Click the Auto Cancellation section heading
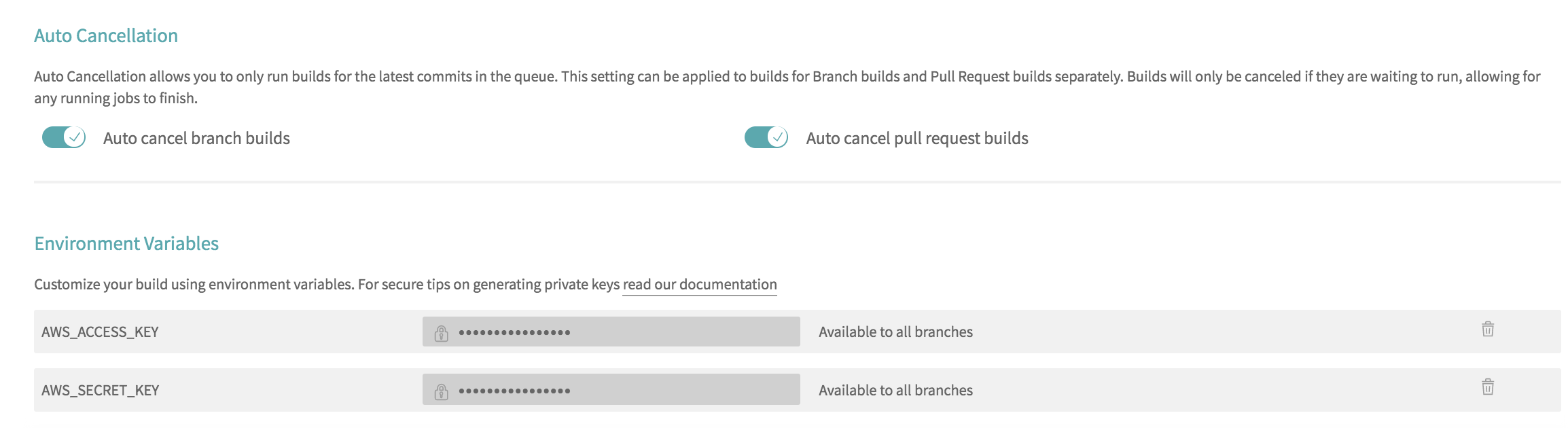The image size is (1568, 428). pyautogui.click(x=106, y=35)
